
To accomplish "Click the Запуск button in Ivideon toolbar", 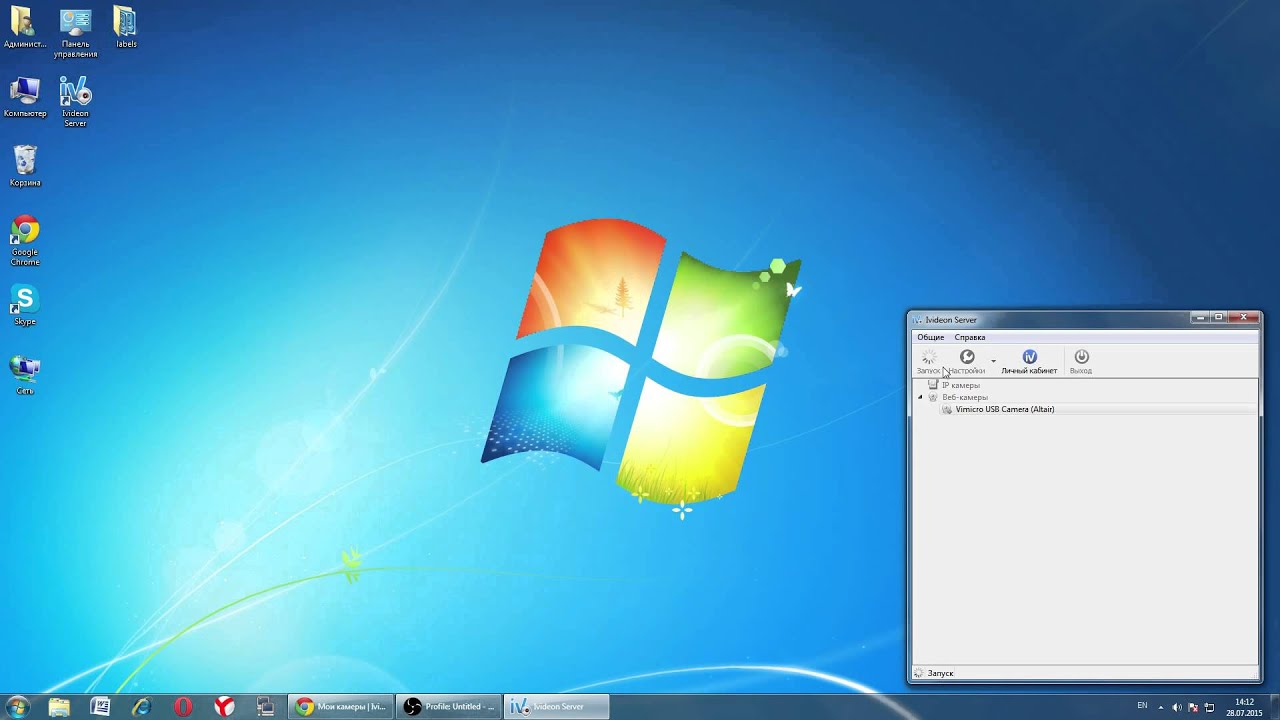I will coord(929,361).
